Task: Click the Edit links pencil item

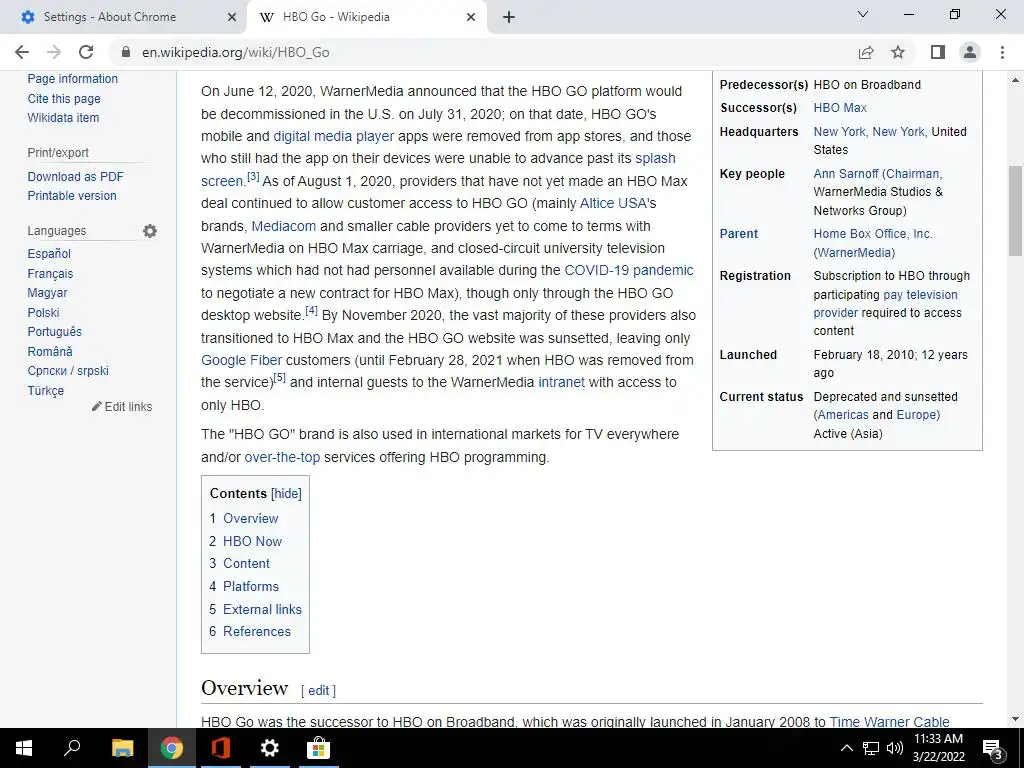Action: 122,407
